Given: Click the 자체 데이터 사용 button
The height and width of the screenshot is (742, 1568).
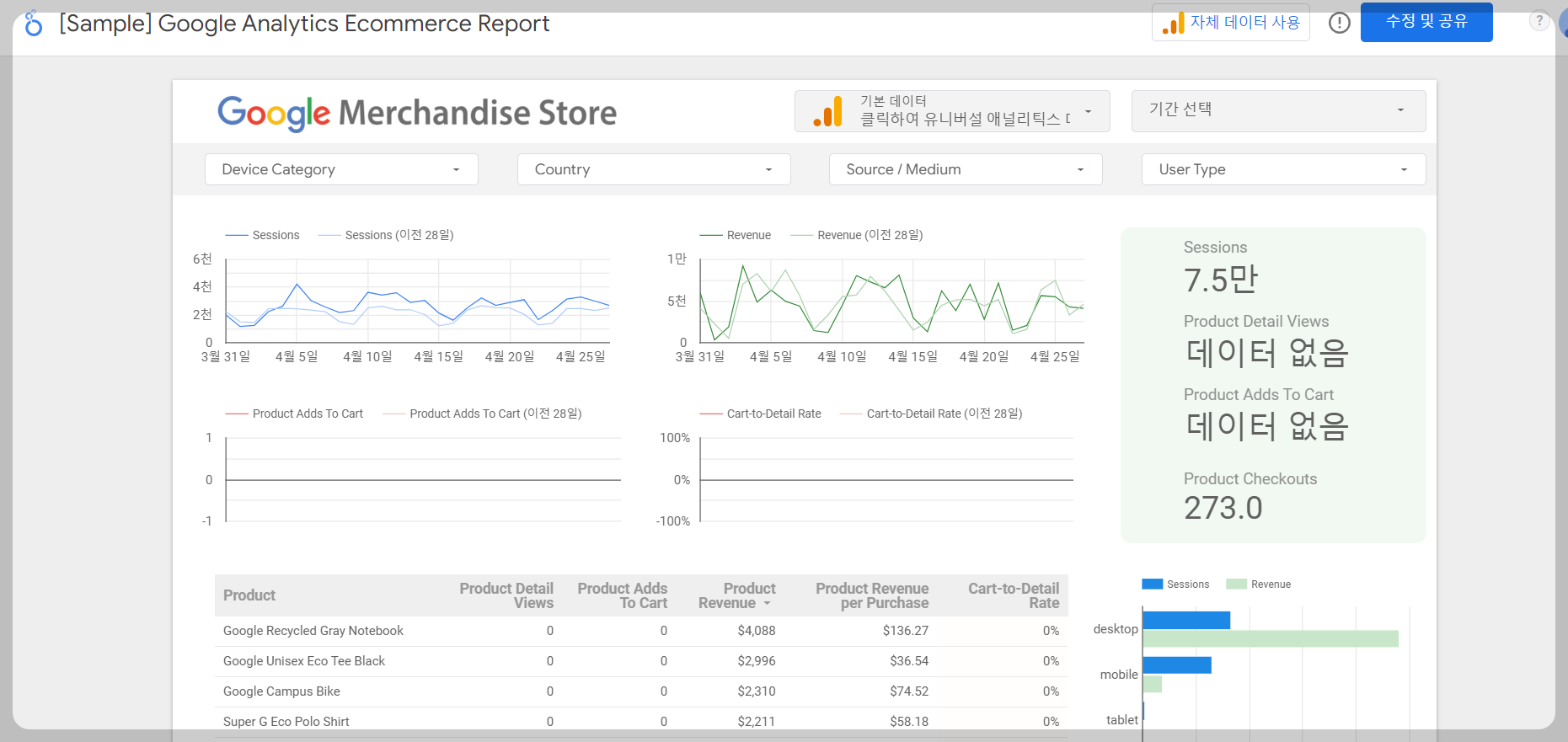Looking at the screenshot, I should tap(1231, 22).
